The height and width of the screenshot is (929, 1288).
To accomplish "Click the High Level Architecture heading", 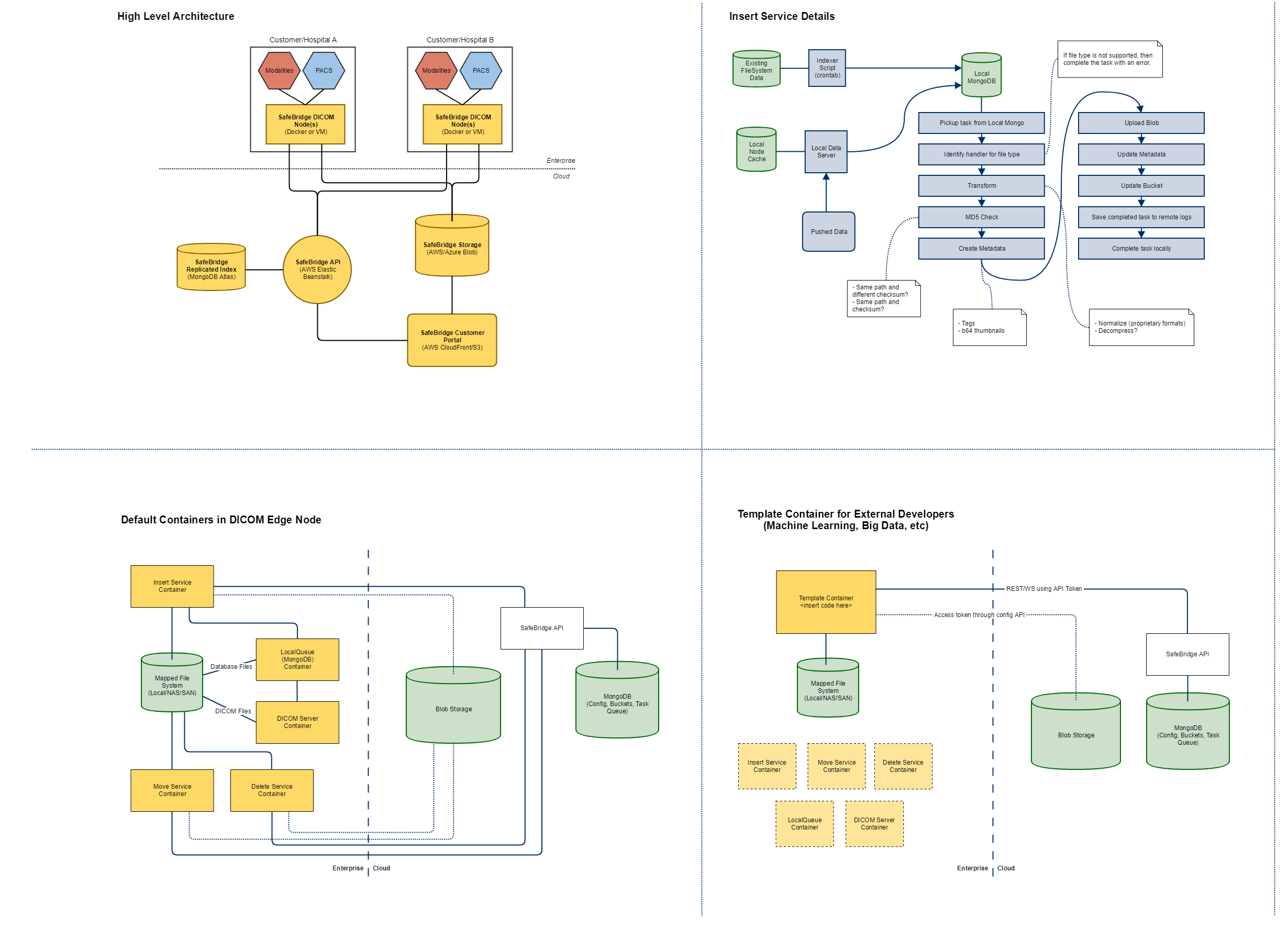I will (175, 16).
